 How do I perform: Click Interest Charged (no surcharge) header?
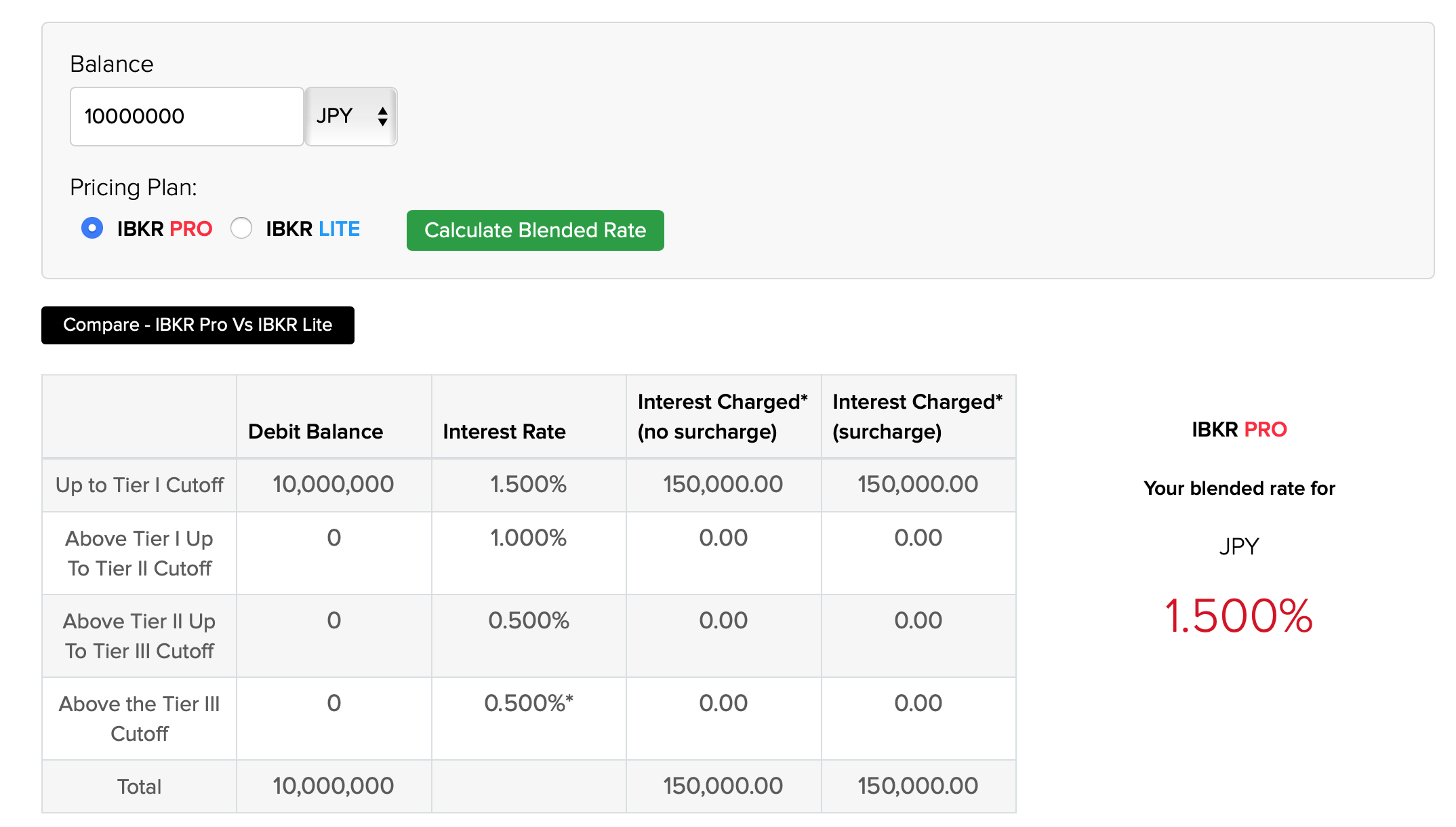[723, 417]
